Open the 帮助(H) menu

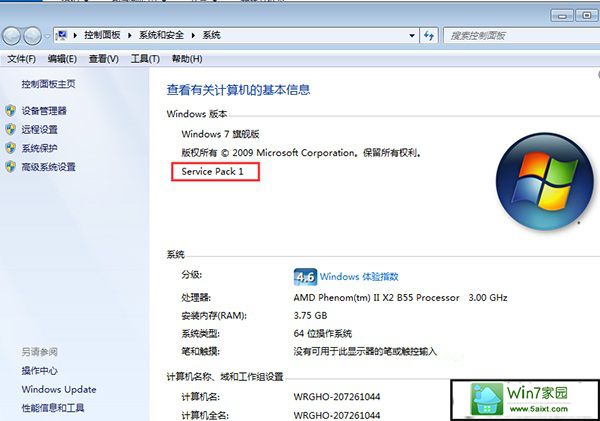point(187,59)
